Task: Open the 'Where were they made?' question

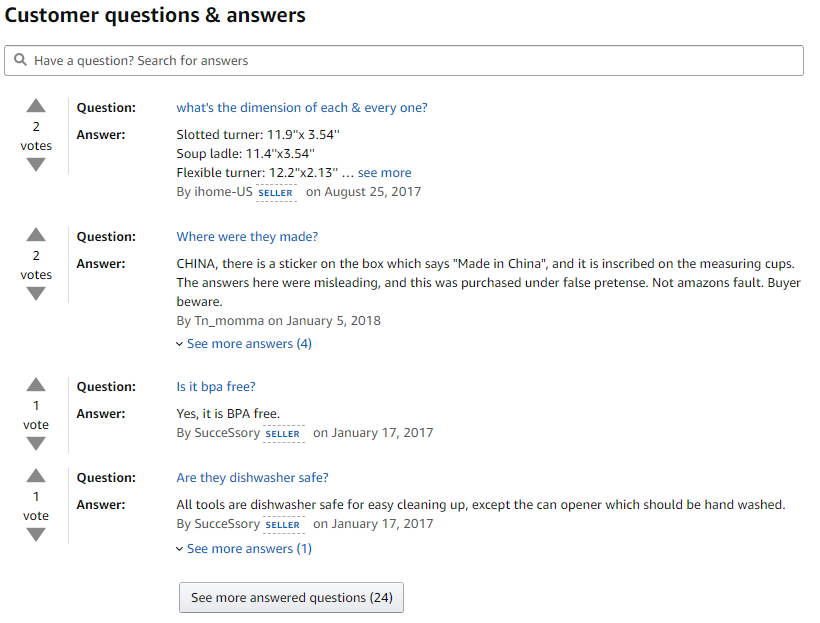Action: coord(247,237)
